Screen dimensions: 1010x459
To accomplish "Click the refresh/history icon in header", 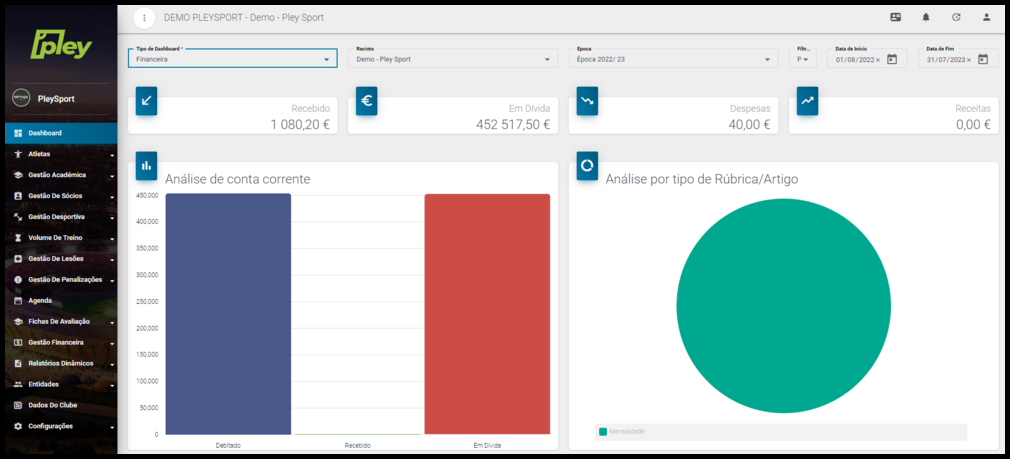I will coord(956,18).
